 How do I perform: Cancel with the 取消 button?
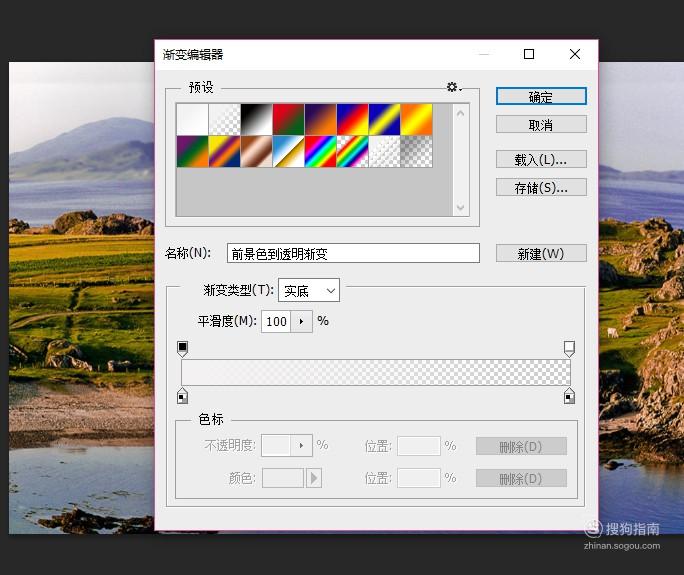pyautogui.click(x=541, y=125)
